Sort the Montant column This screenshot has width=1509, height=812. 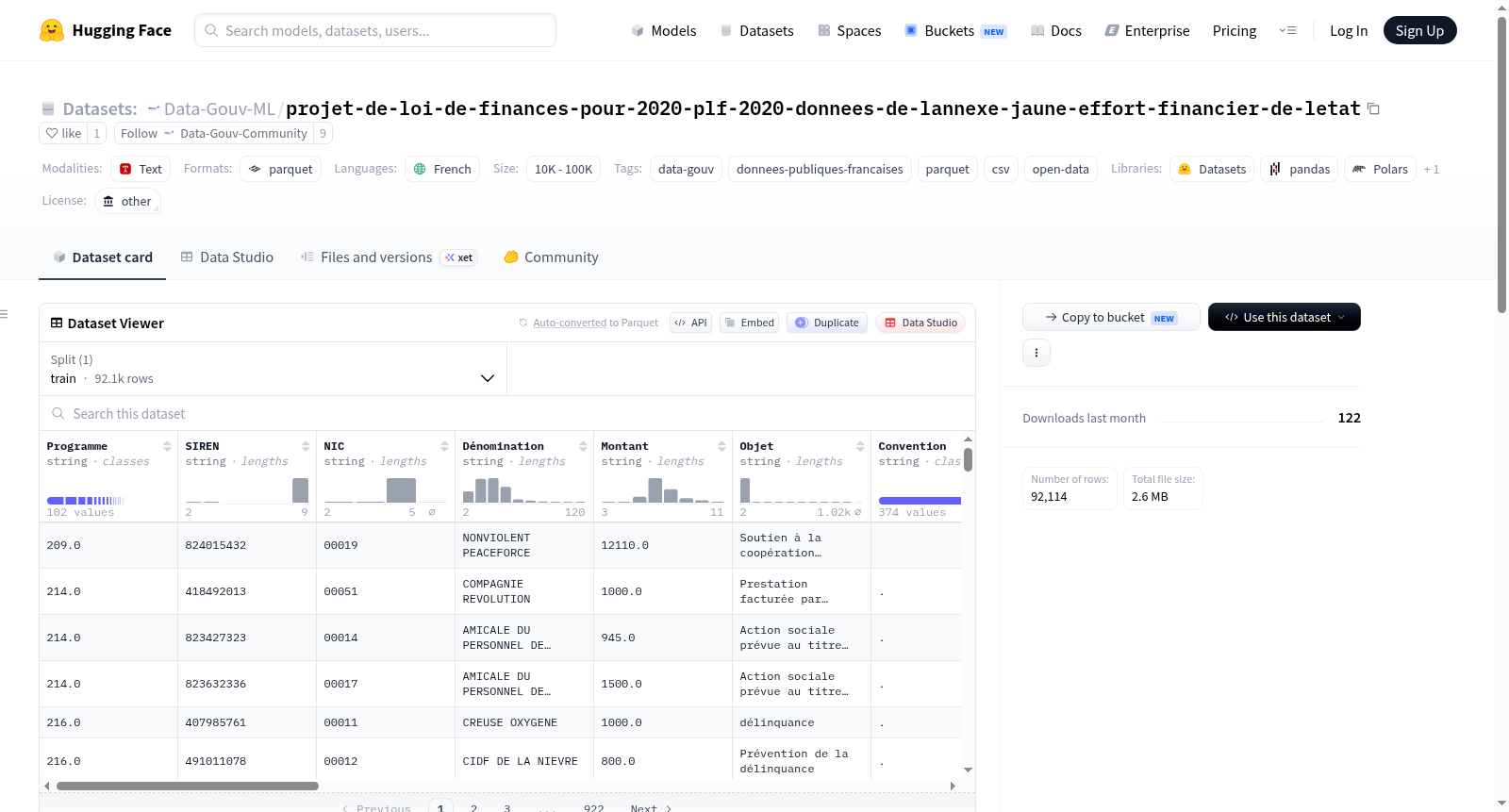tap(721, 446)
